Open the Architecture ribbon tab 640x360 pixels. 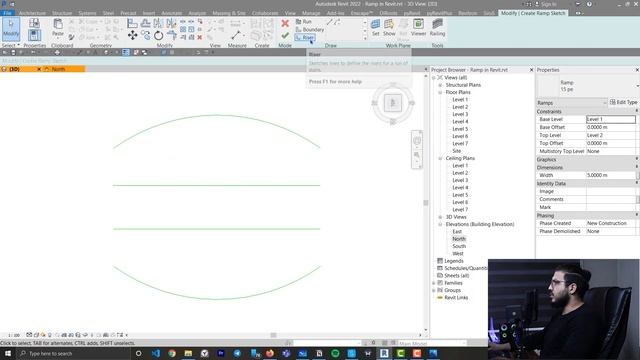click(32, 13)
